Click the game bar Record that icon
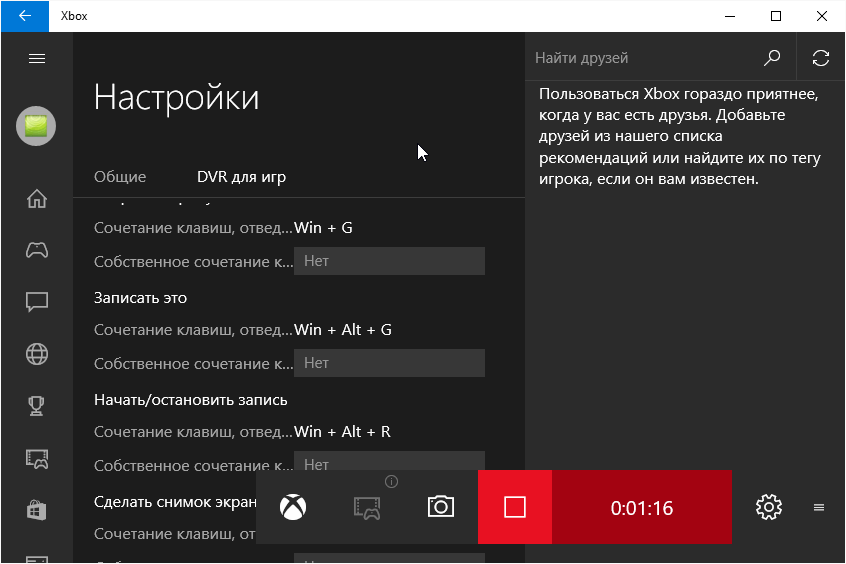Image resolution: width=846 pixels, height=564 pixels. click(x=367, y=508)
